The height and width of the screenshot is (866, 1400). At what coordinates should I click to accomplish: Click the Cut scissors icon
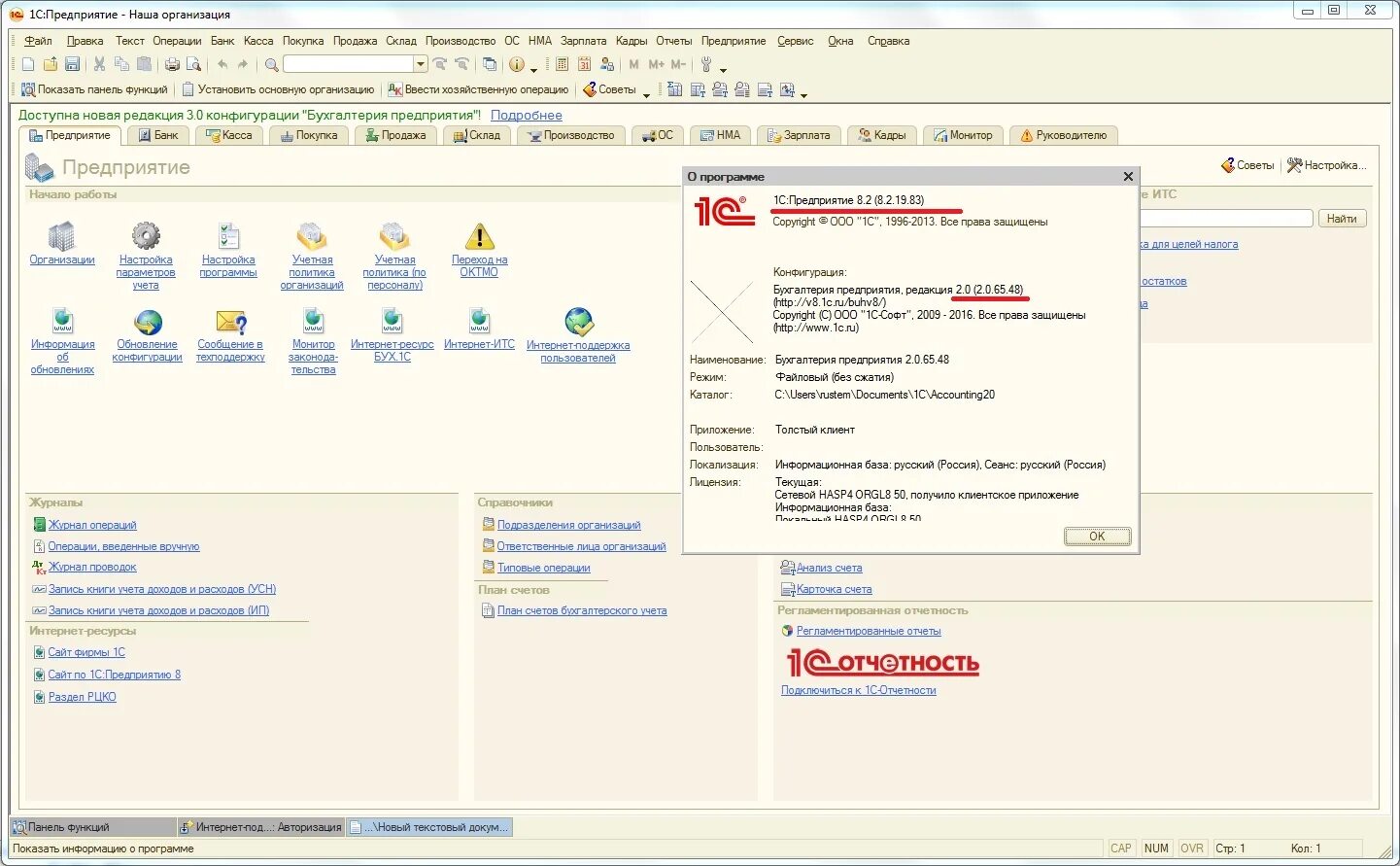click(x=99, y=64)
